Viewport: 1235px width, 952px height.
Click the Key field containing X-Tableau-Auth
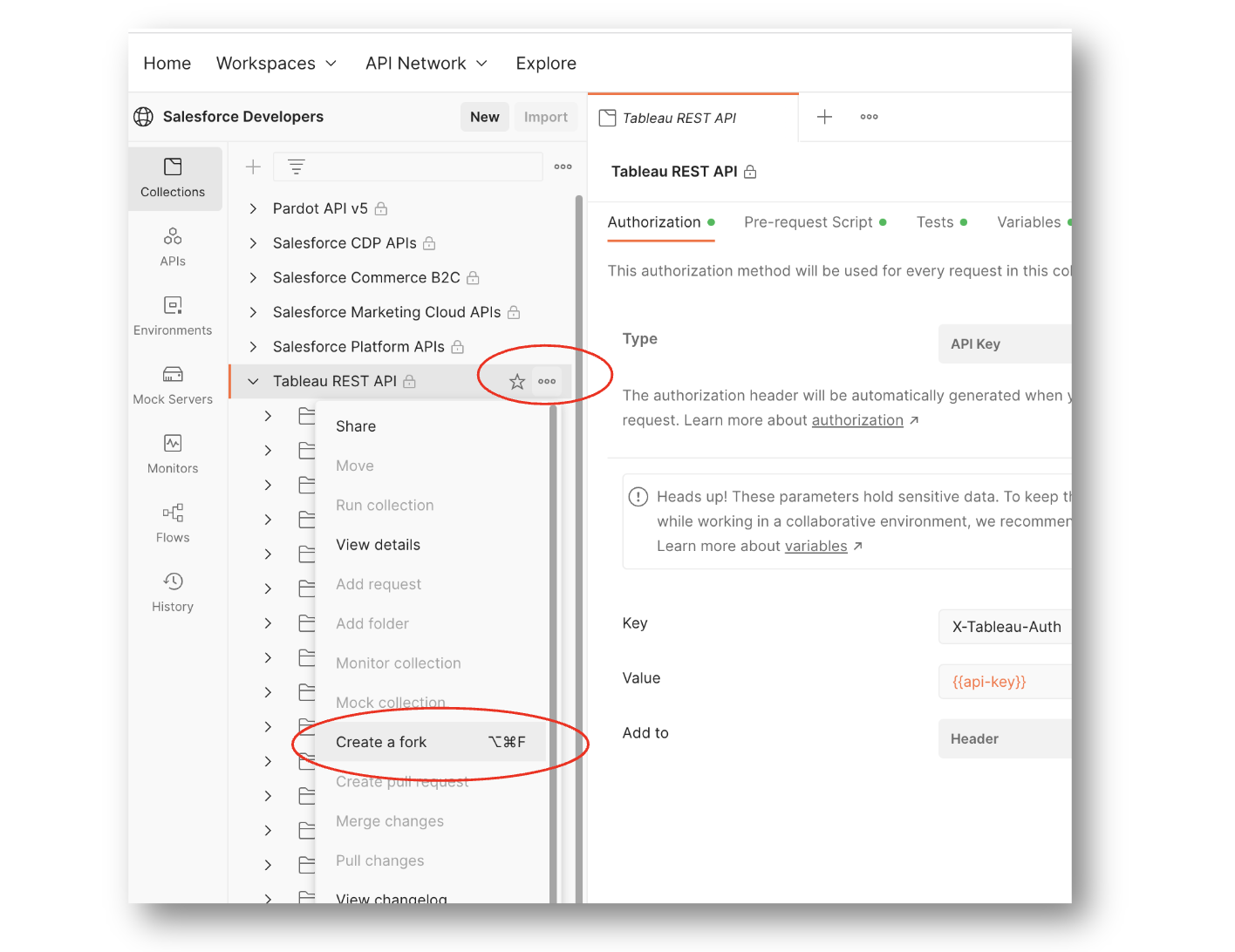(x=1005, y=627)
